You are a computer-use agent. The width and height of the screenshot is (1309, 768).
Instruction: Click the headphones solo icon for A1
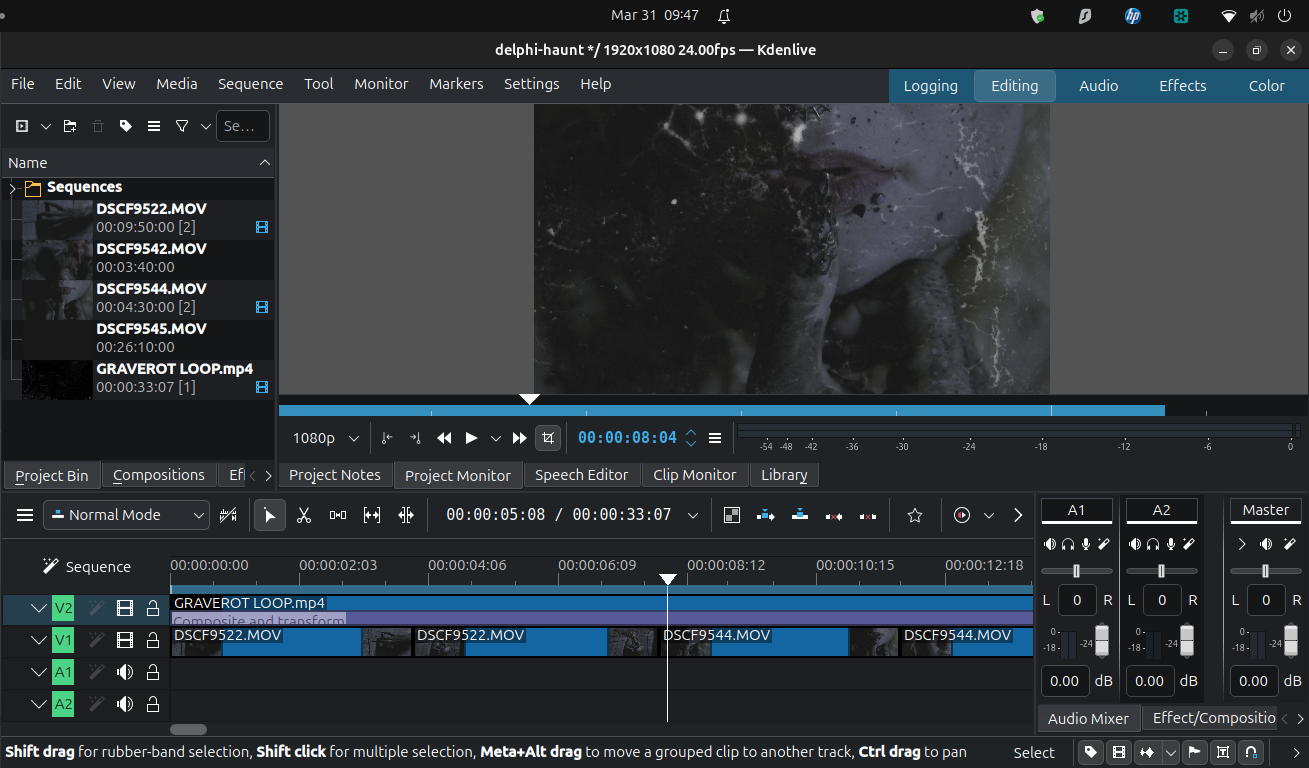coord(1068,544)
